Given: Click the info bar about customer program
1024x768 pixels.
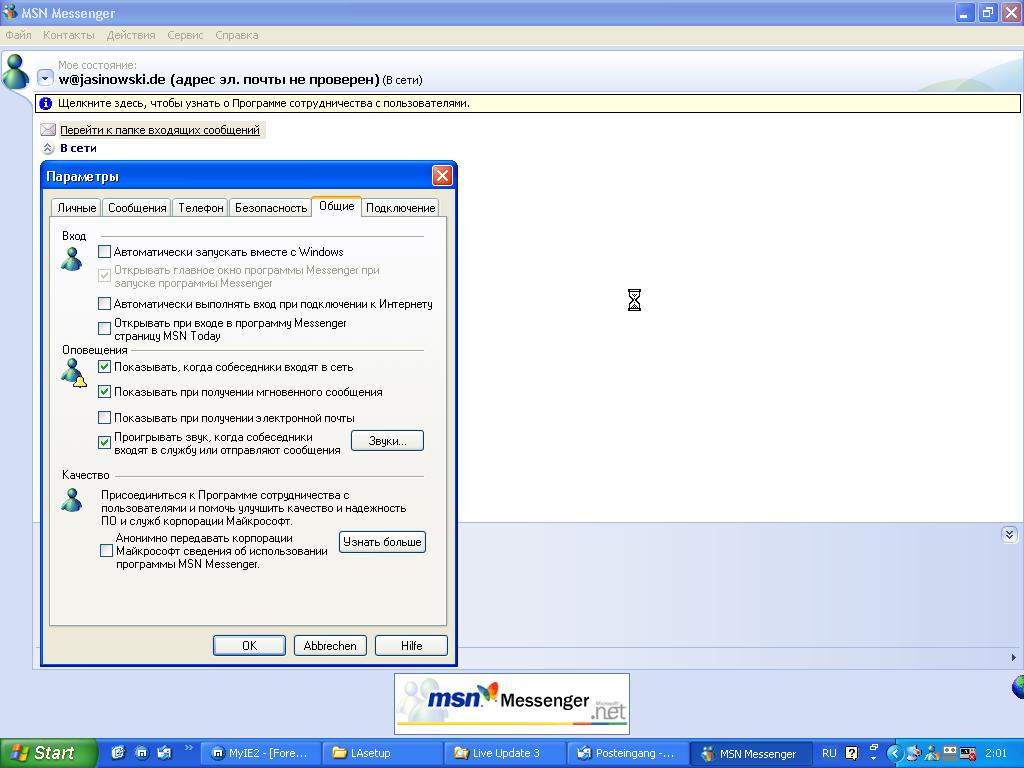Looking at the screenshot, I should pyautogui.click(x=528, y=103).
